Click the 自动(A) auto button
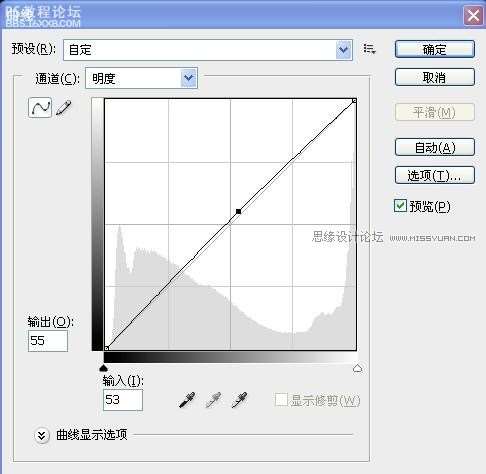The width and height of the screenshot is (486, 474). tap(435, 147)
